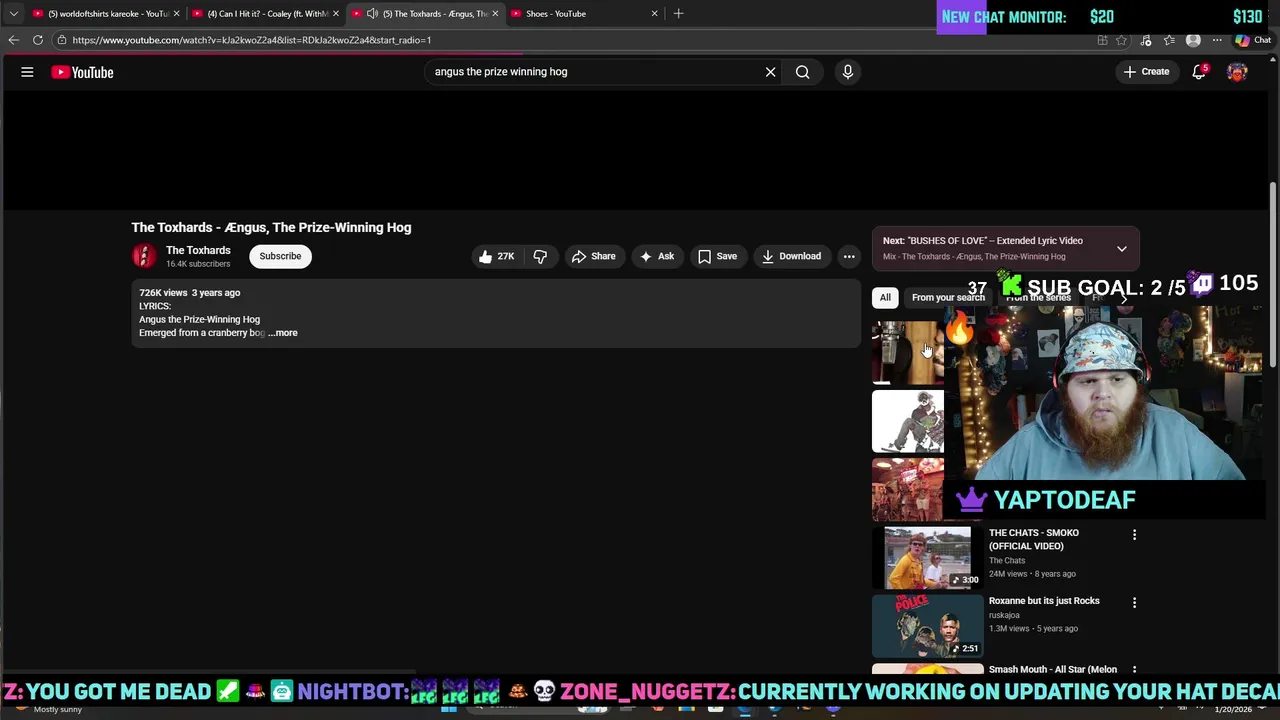Open browser settings and more menu
This screenshot has height=720, width=1280.
pos(1217,40)
